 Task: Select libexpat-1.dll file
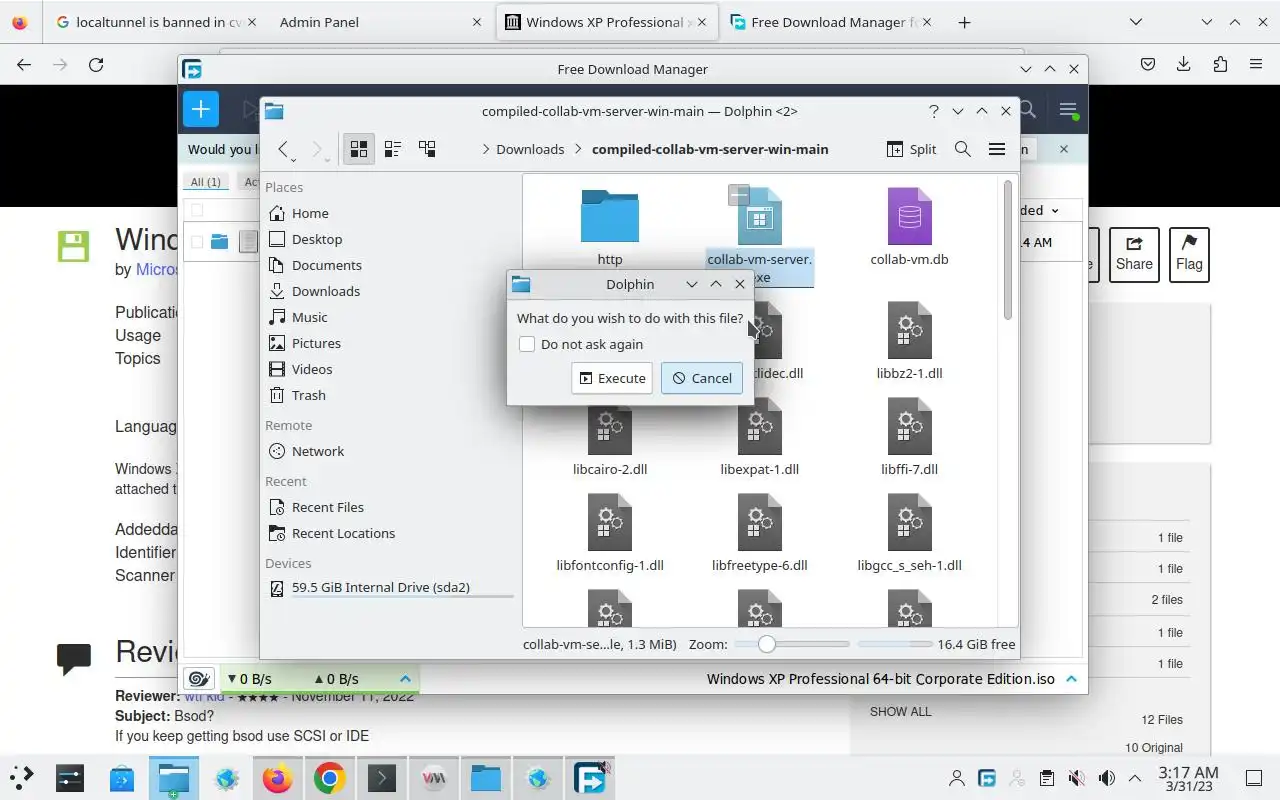(x=760, y=437)
